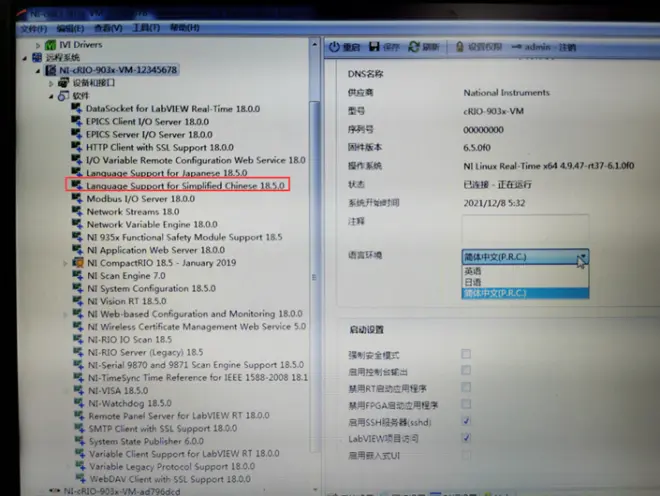
Task: Select Japanese (日语) in locale dropdown list
Action: click(525, 282)
